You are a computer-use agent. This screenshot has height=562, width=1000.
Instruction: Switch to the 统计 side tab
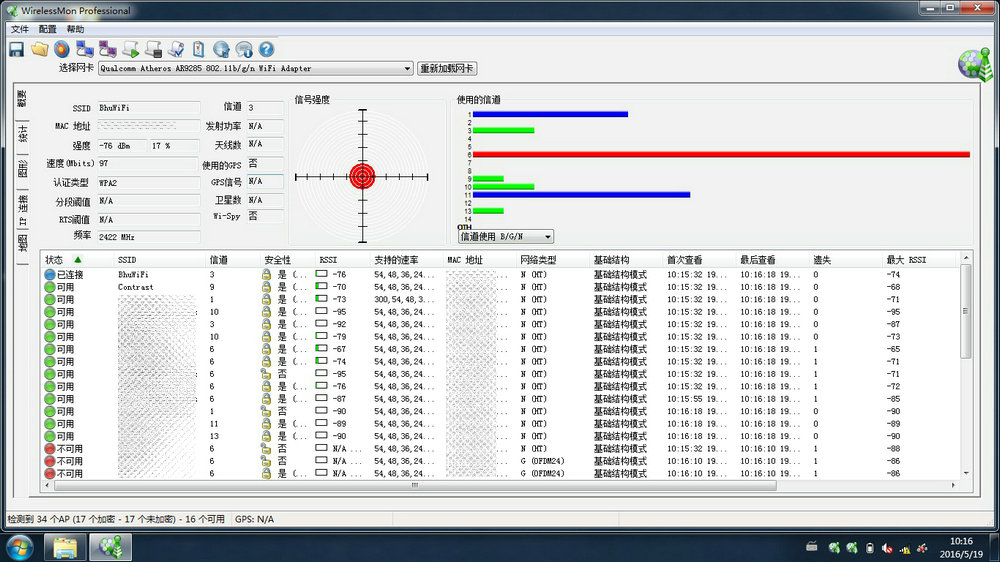click(22, 136)
